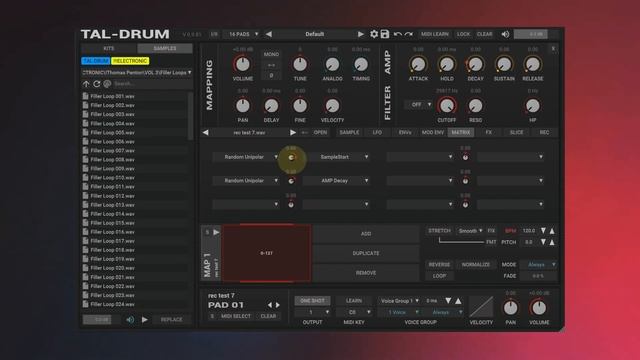Toggle solo S button under PAD 01

click(212, 316)
